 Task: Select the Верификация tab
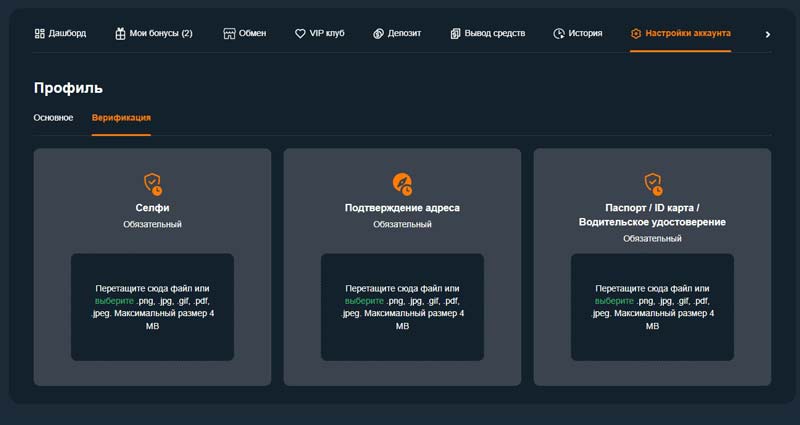pyautogui.click(x=121, y=118)
